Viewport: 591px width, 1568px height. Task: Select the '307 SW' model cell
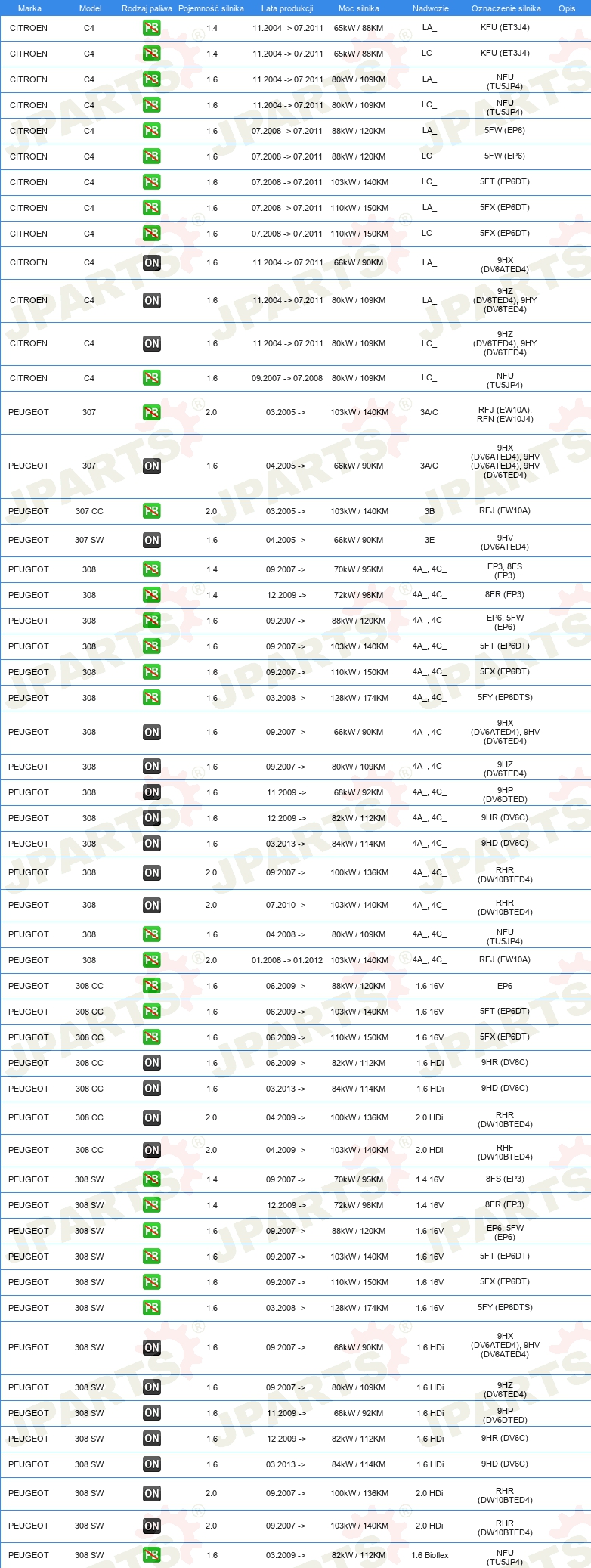(89, 541)
